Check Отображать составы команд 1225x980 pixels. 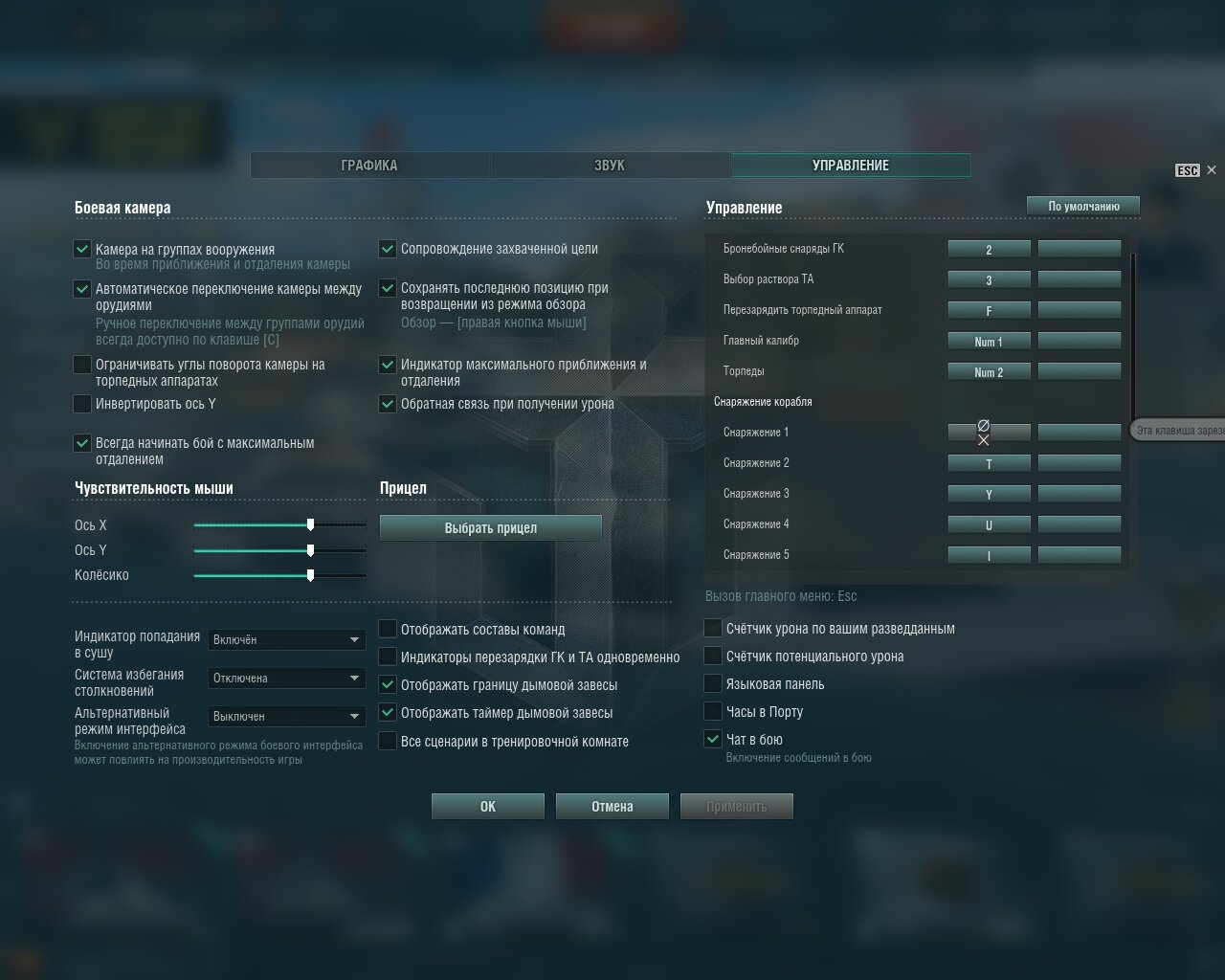point(388,629)
